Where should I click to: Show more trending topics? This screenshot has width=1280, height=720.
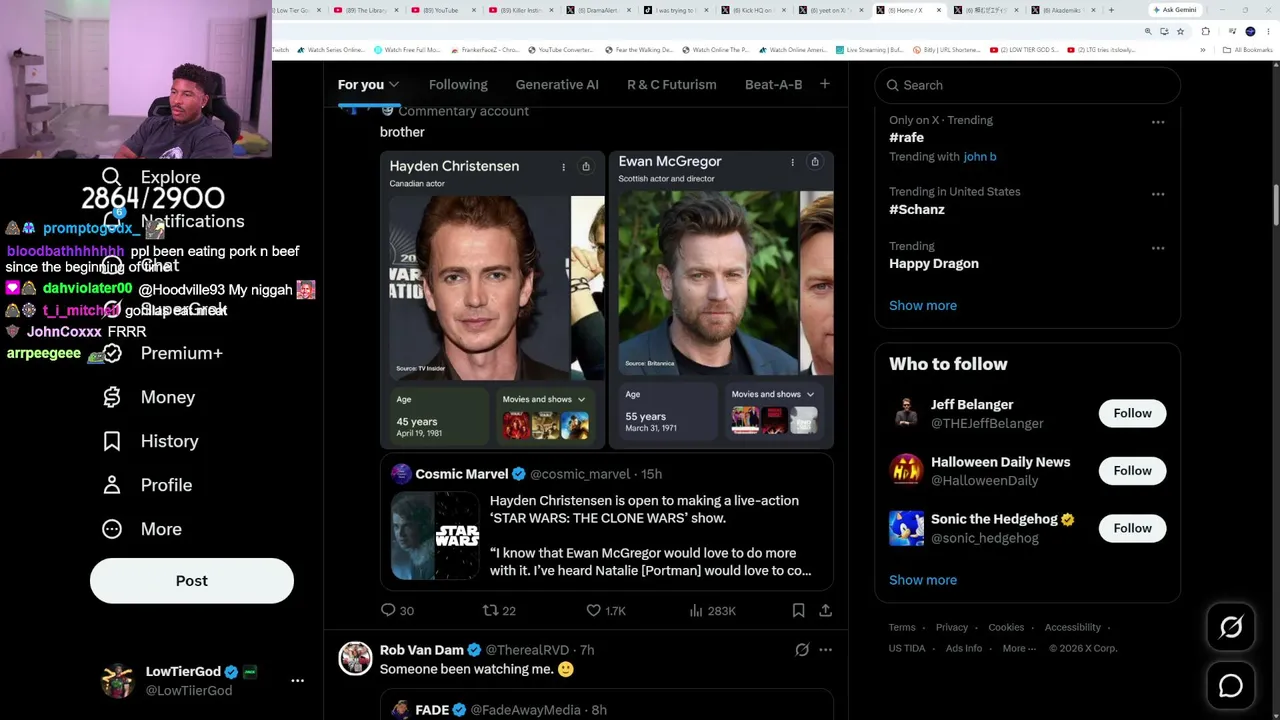point(923,306)
